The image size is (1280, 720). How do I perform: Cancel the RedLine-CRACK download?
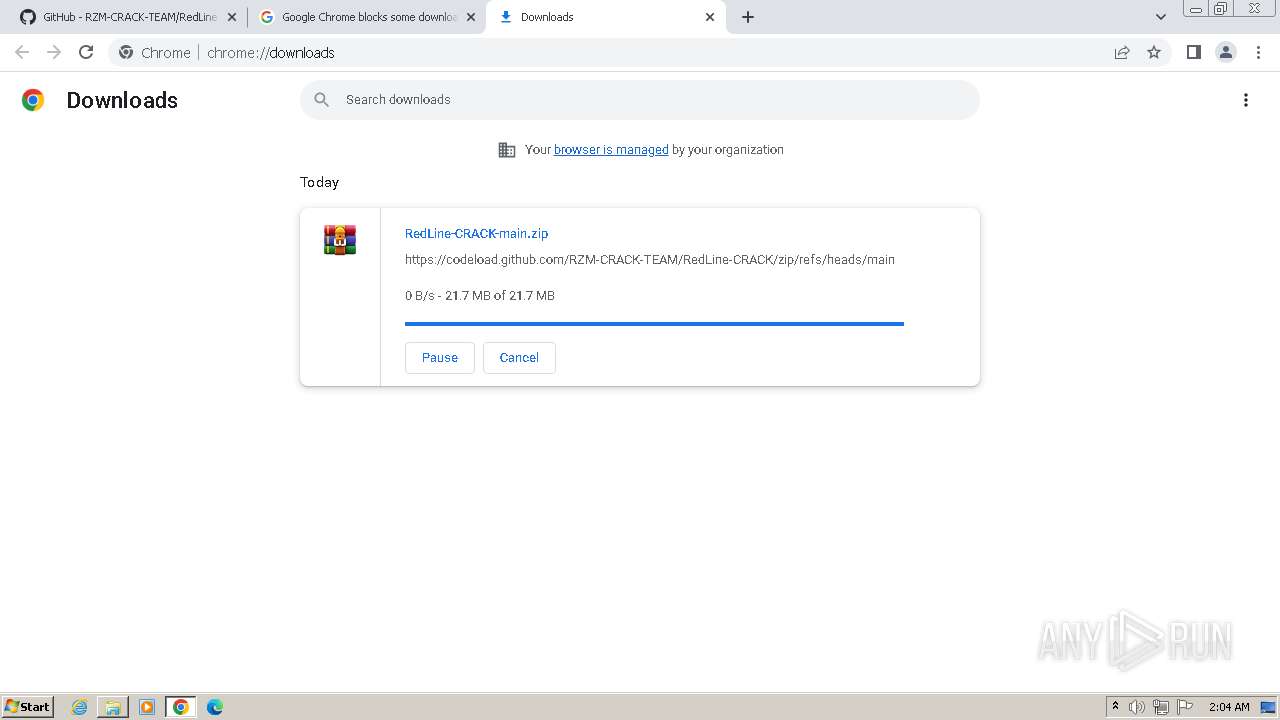[x=519, y=358]
